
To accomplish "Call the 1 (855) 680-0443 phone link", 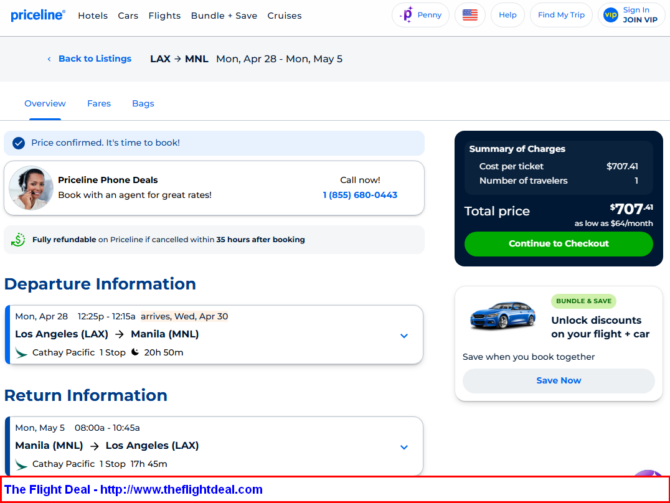I will [x=360, y=195].
